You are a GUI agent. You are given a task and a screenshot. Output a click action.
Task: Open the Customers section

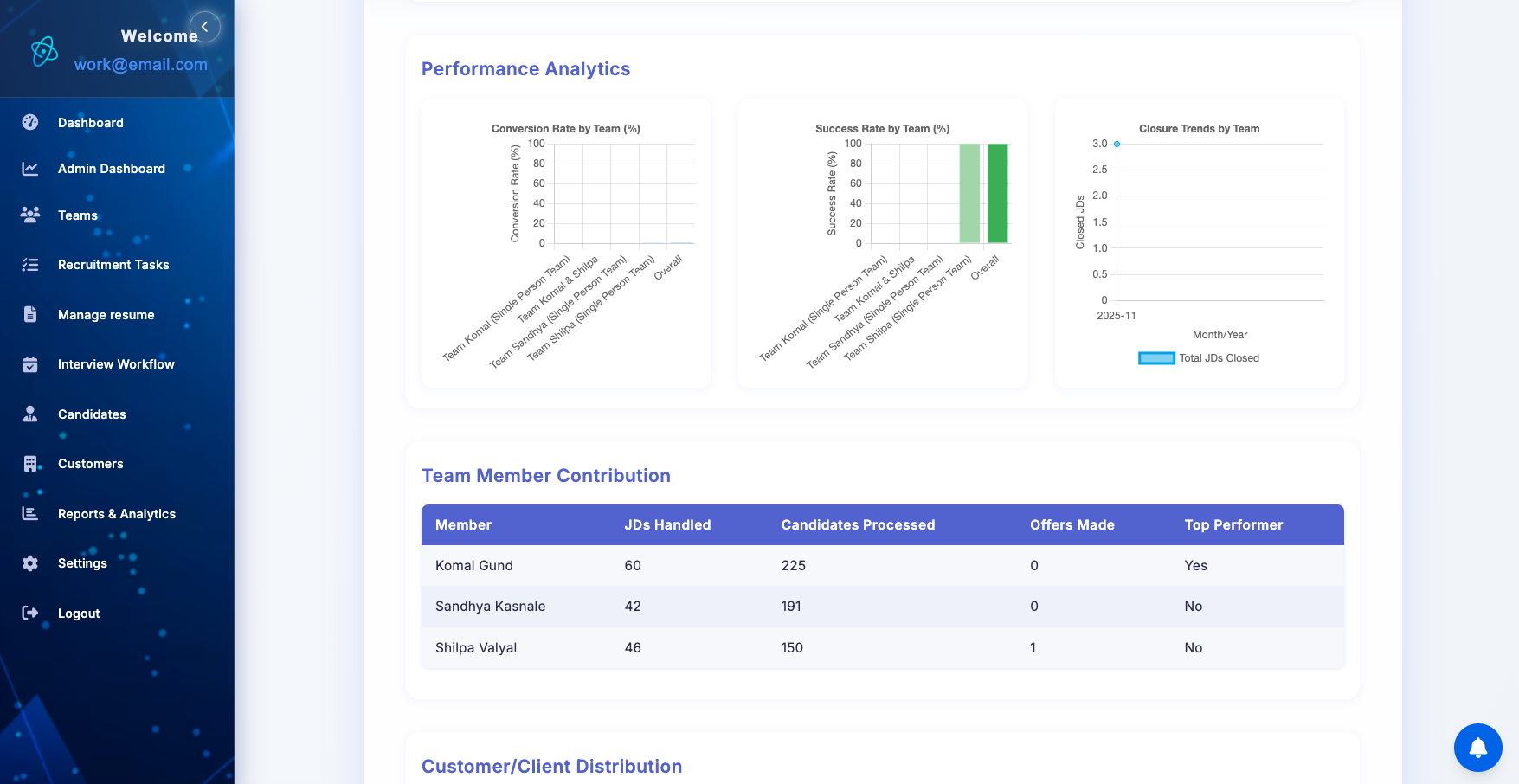[x=90, y=464]
